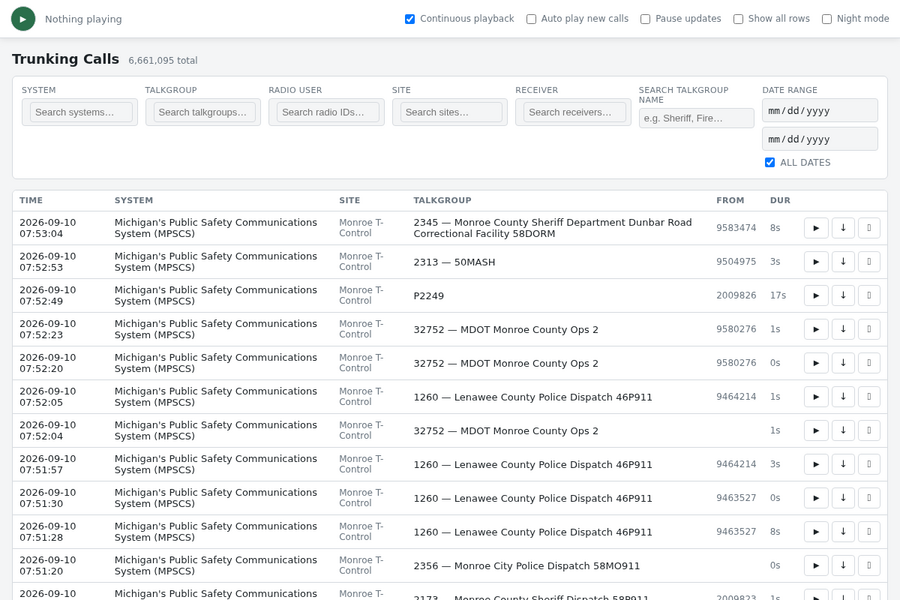Click the 2026-09-10 07:52:23 timestamp
This screenshot has width=900, height=600.
point(48,330)
